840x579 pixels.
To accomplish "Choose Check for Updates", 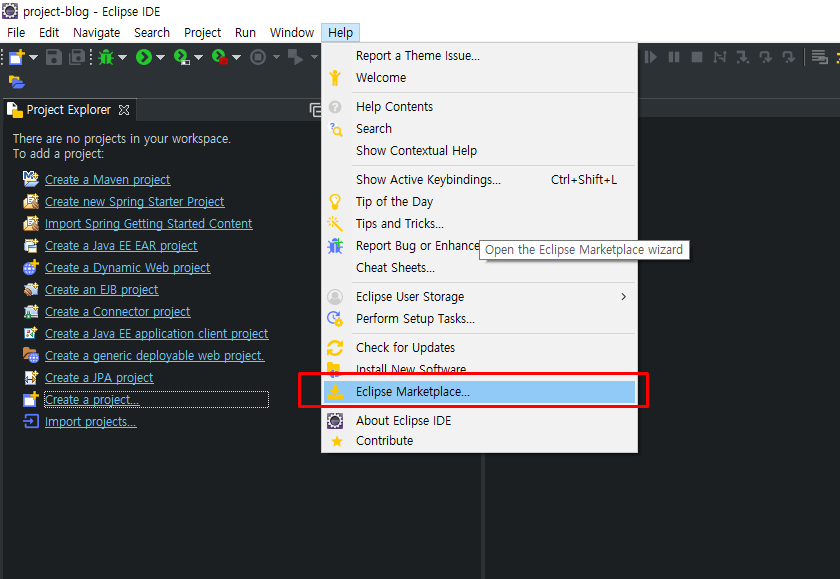I will [x=479, y=348].
